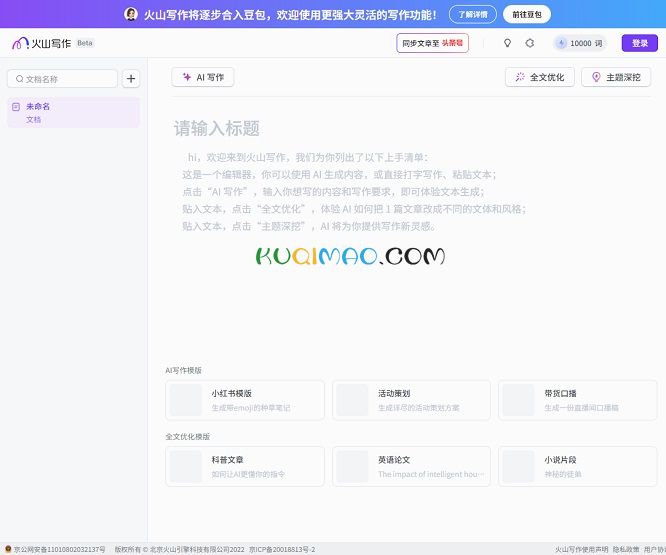Choose the 小红书模版 template card
This screenshot has width=666, height=555.
245,400
